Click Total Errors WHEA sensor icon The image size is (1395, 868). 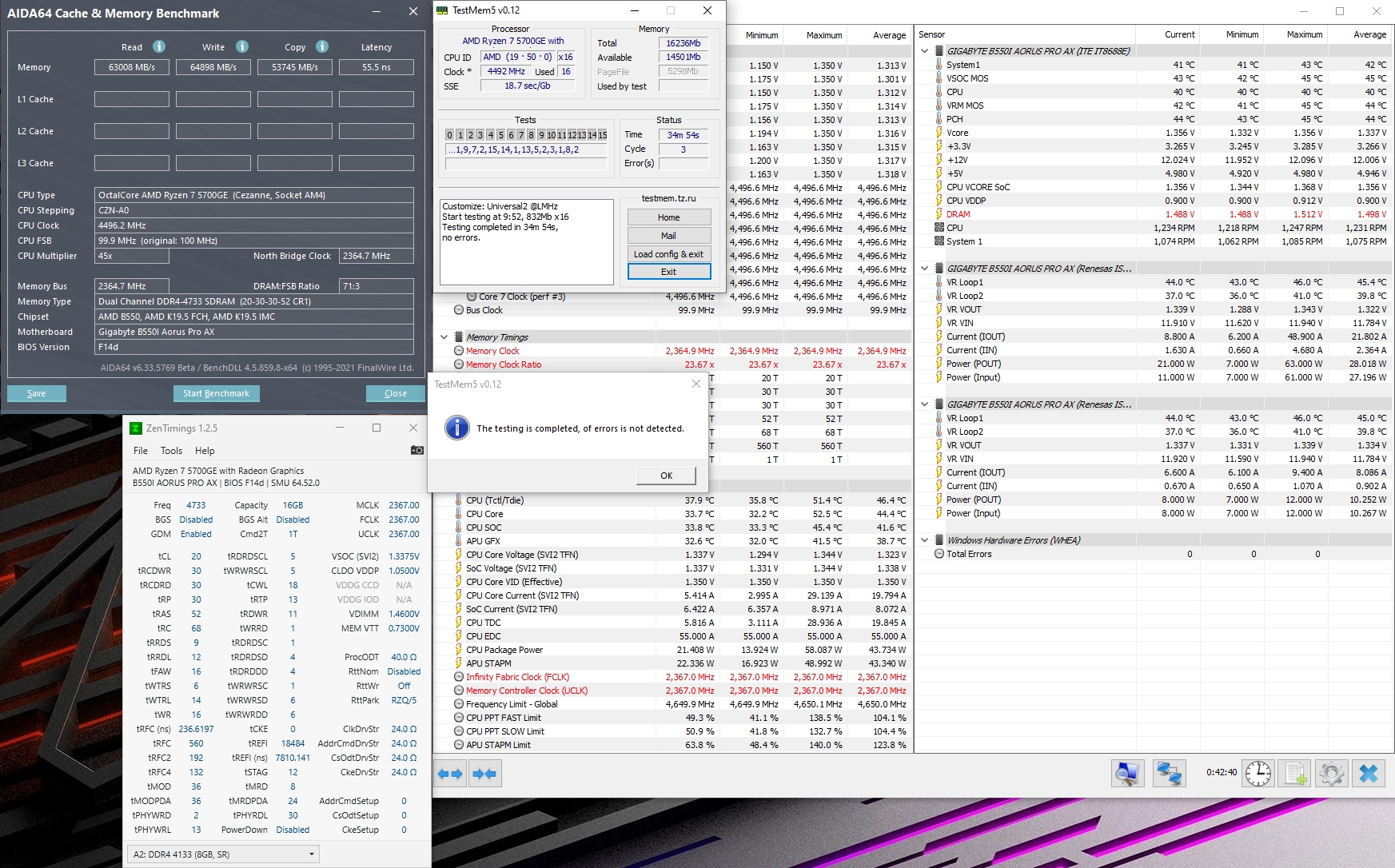[x=939, y=554]
